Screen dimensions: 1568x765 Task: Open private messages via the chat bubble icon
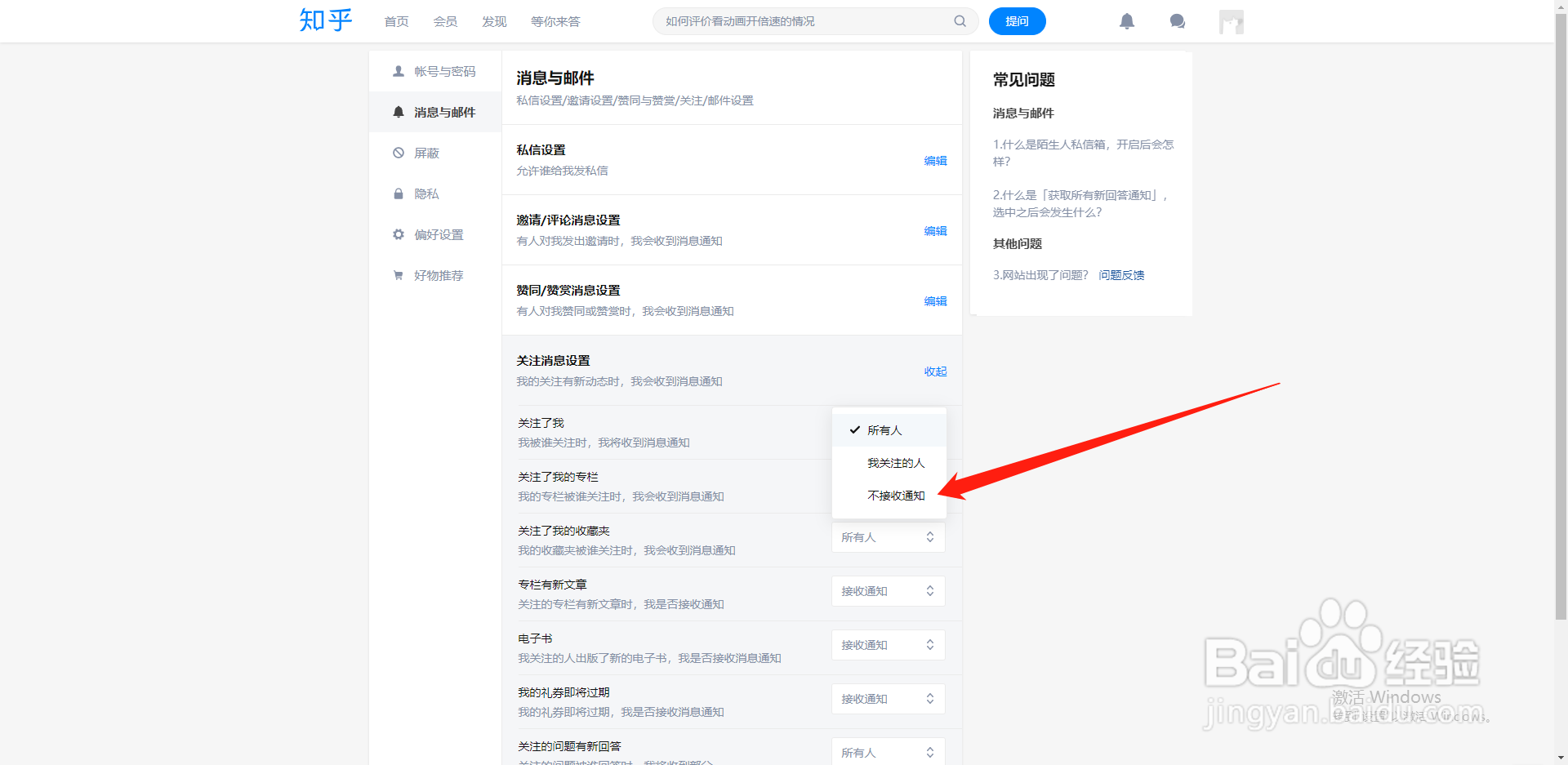click(1177, 21)
